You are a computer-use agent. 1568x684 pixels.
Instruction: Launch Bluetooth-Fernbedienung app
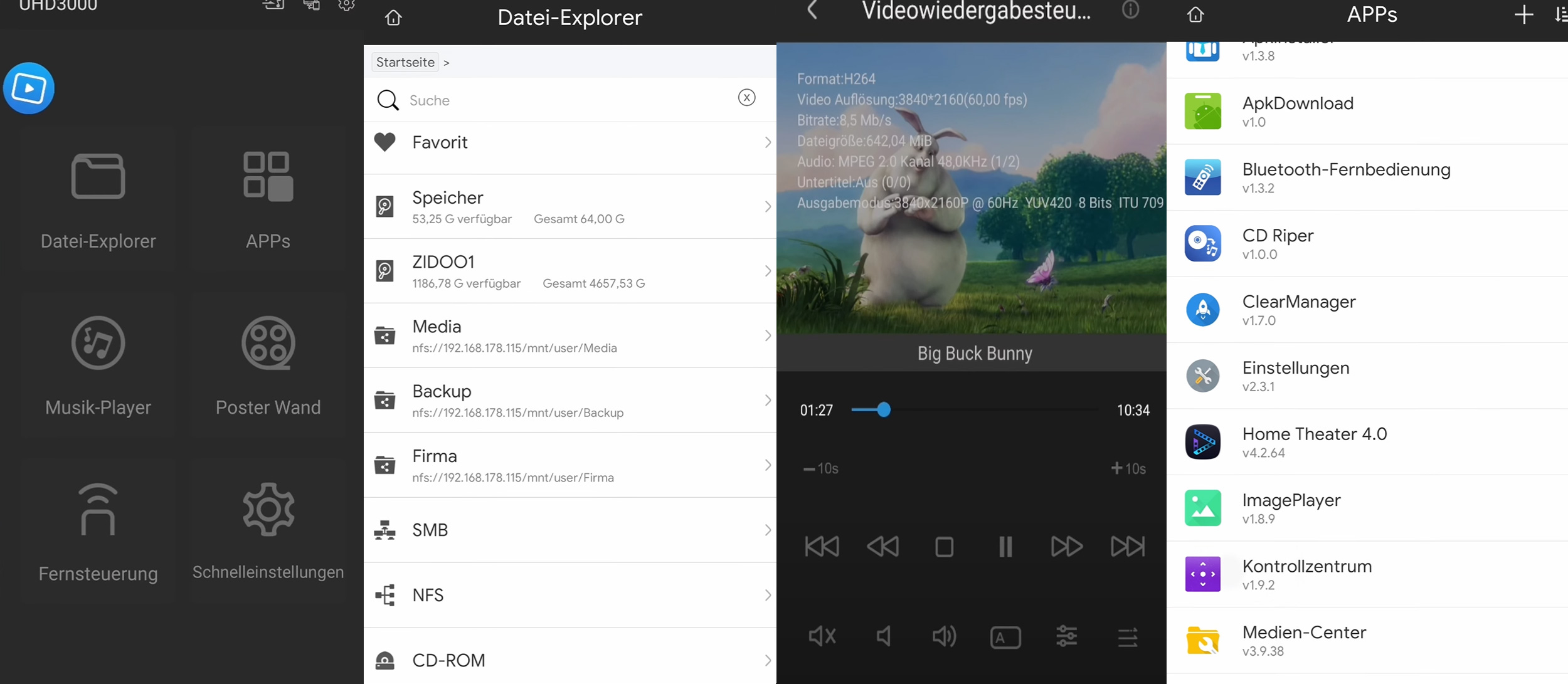1367,177
